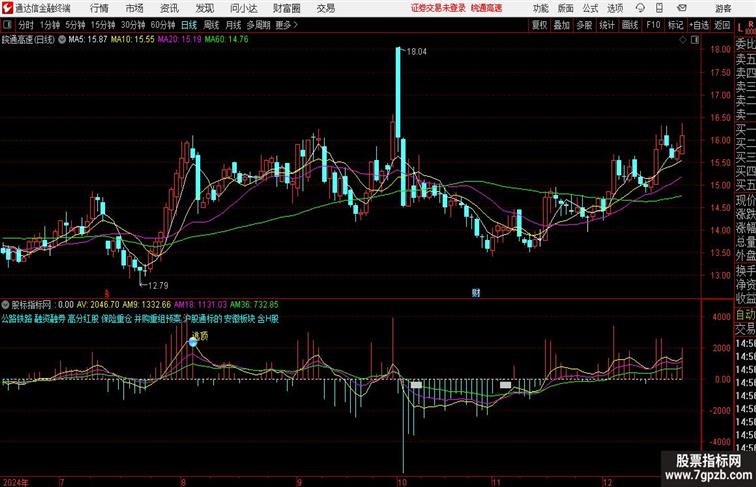The width and height of the screenshot is (756, 487).
Task: Switch to 月线 monthly period
Action: click(x=233, y=25)
